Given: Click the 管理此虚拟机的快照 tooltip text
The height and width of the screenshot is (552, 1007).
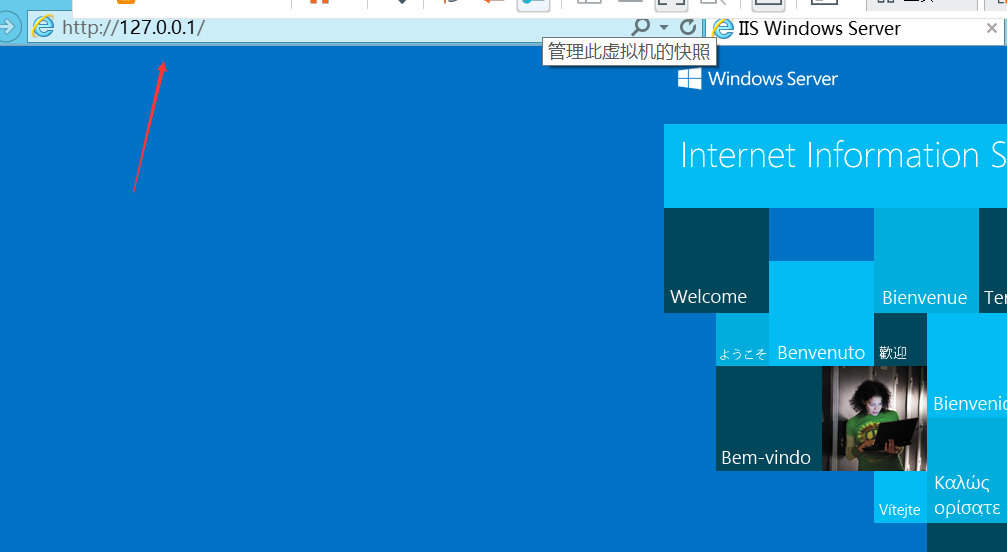Looking at the screenshot, I should tap(629, 51).
